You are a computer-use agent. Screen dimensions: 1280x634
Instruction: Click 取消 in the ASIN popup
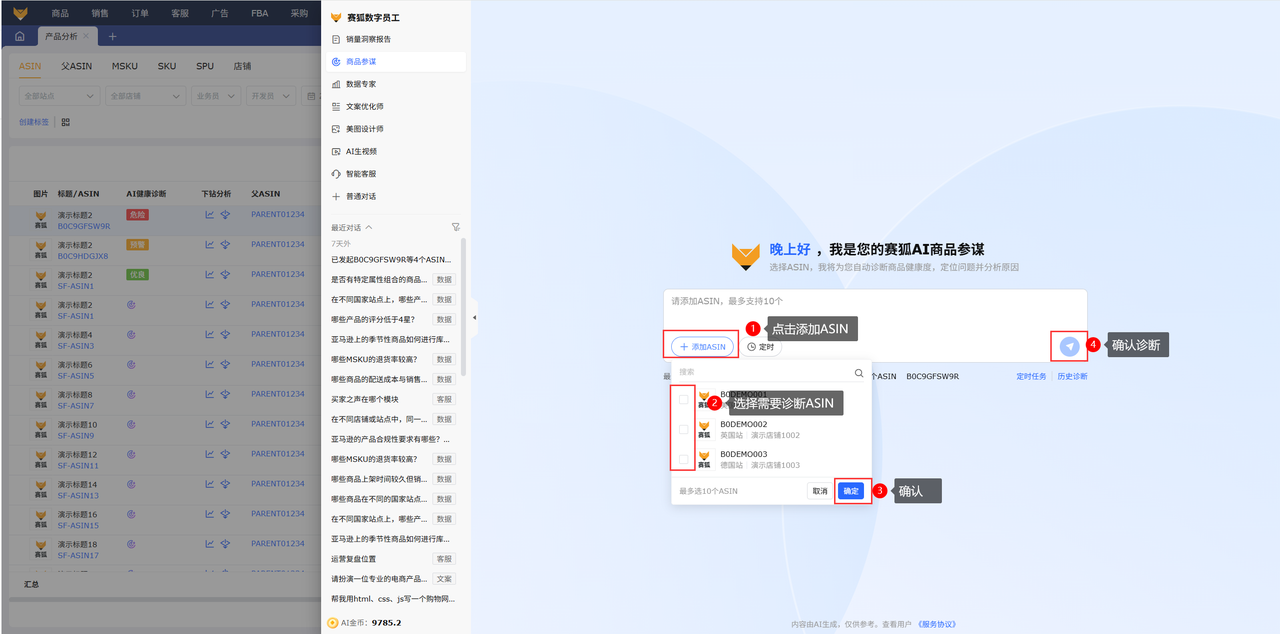820,491
